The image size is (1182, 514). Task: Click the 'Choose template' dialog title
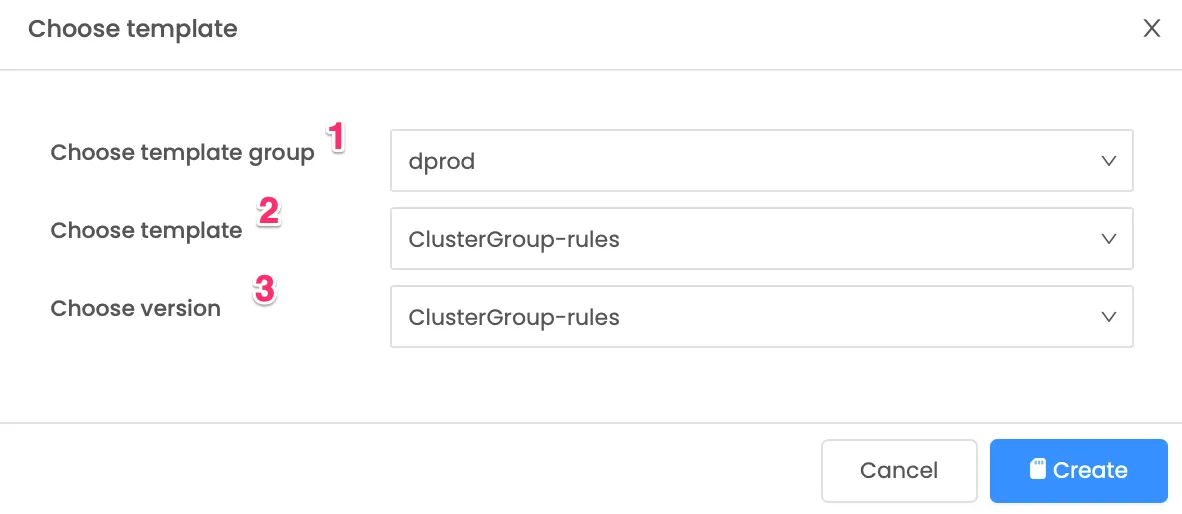point(133,29)
